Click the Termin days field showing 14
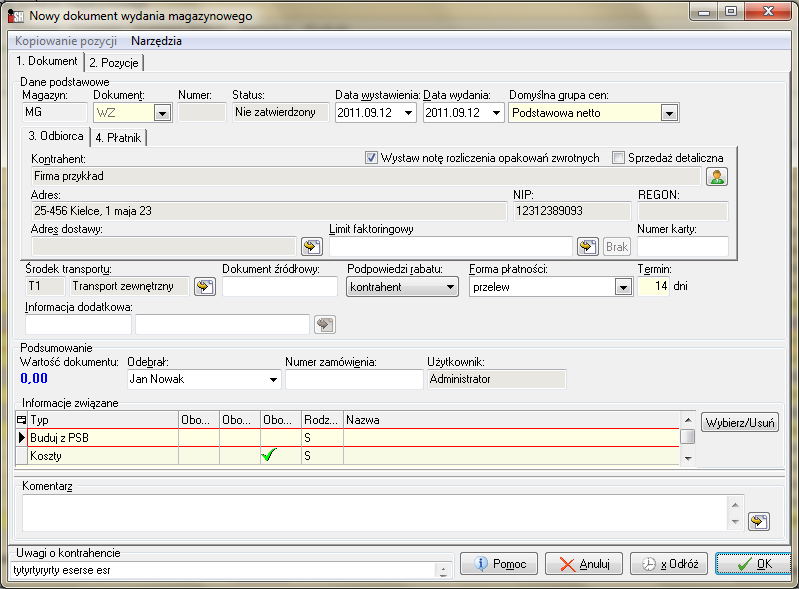This screenshot has width=799, height=589. [x=653, y=286]
